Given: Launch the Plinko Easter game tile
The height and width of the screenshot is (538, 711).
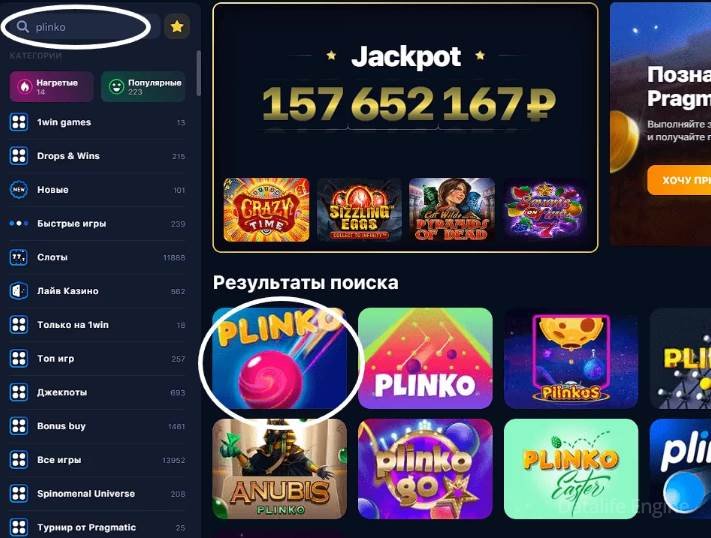Looking at the screenshot, I should pyautogui.click(x=571, y=469).
